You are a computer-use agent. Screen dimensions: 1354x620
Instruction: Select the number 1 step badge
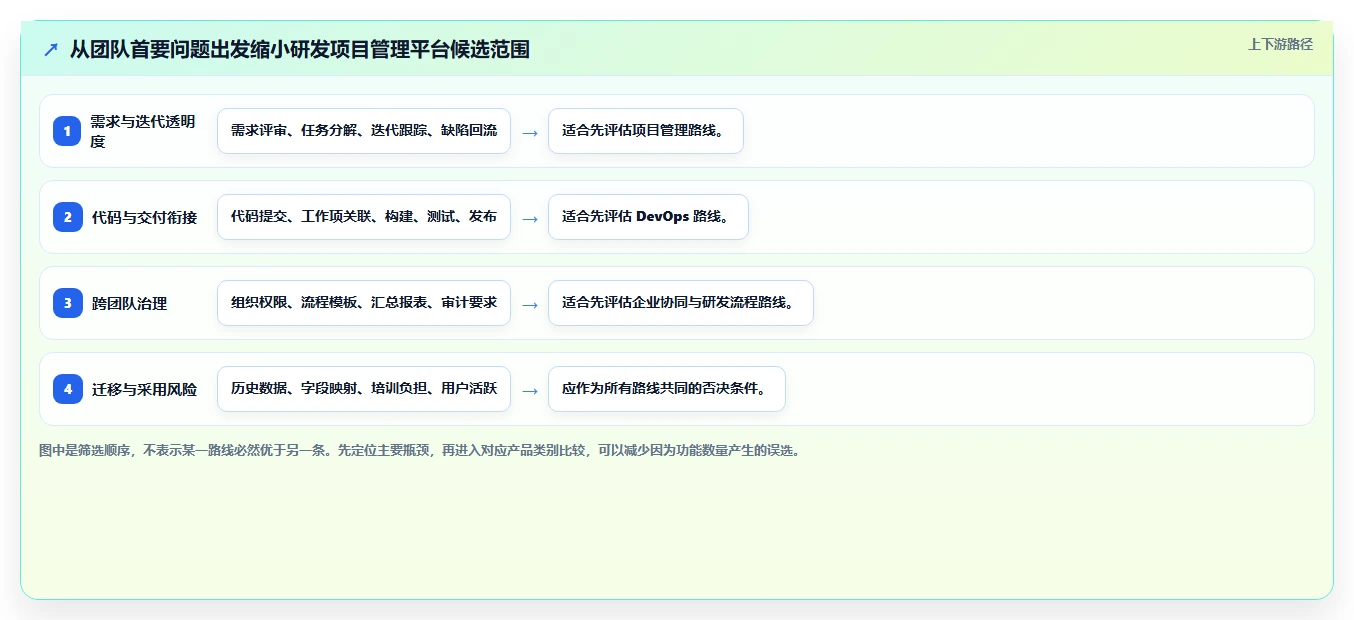coord(67,131)
